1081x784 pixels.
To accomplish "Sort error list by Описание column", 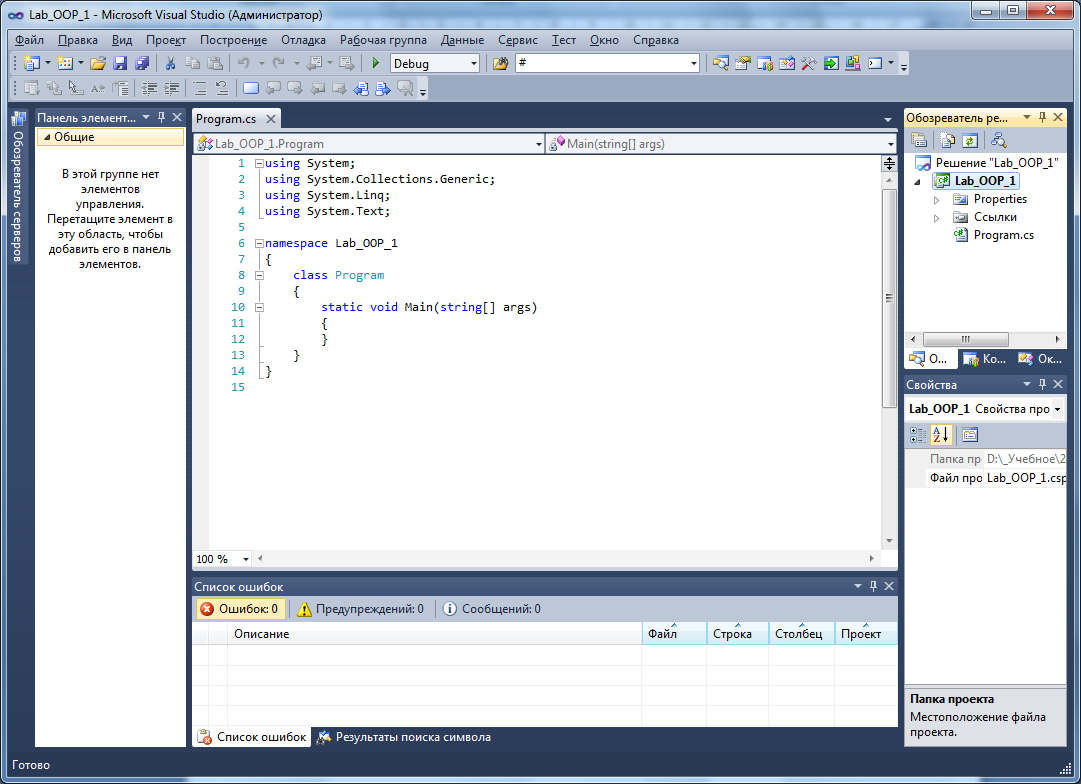I will coord(434,634).
